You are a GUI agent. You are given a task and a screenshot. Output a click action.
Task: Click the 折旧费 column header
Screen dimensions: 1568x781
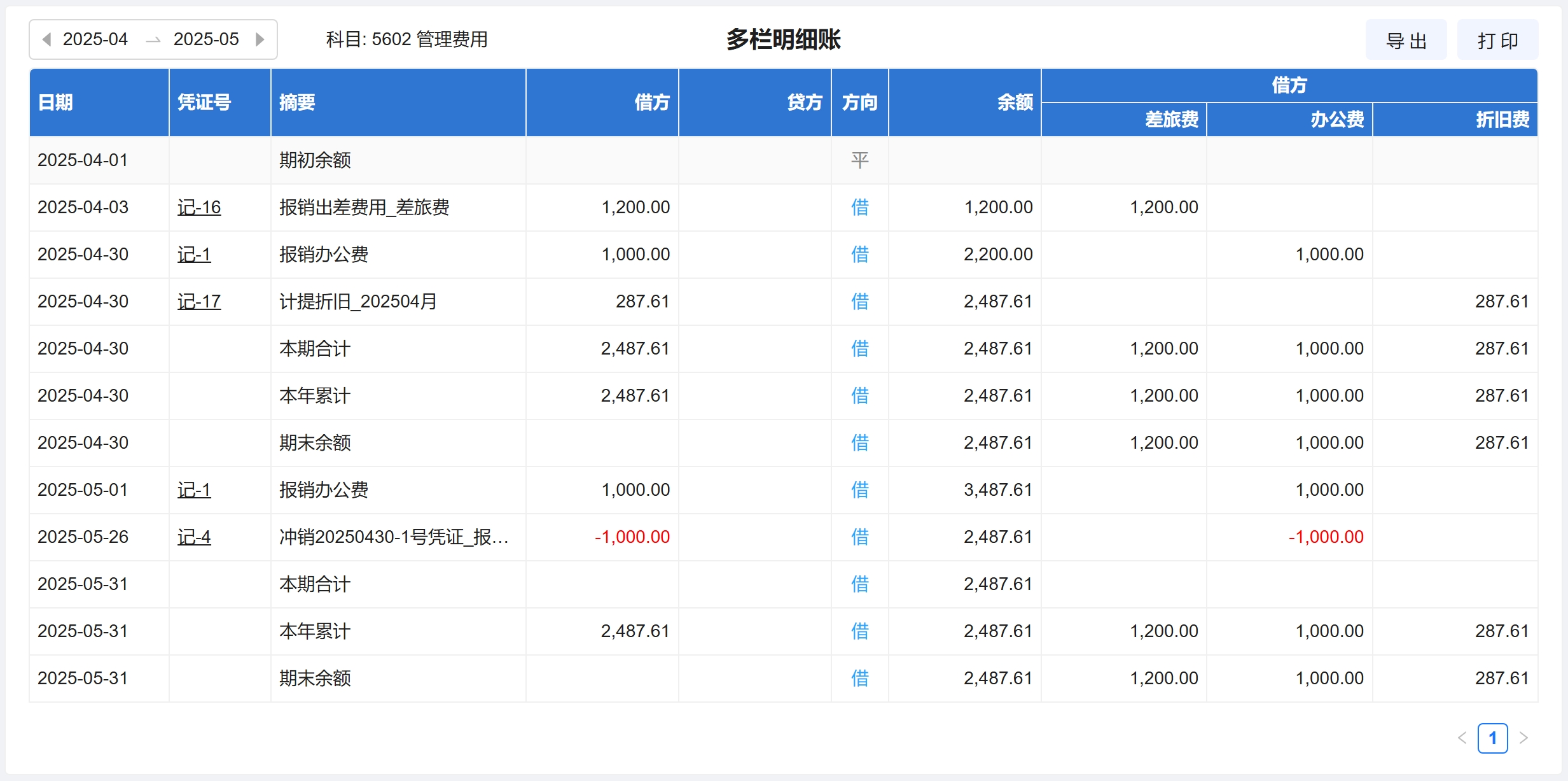(1502, 120)
